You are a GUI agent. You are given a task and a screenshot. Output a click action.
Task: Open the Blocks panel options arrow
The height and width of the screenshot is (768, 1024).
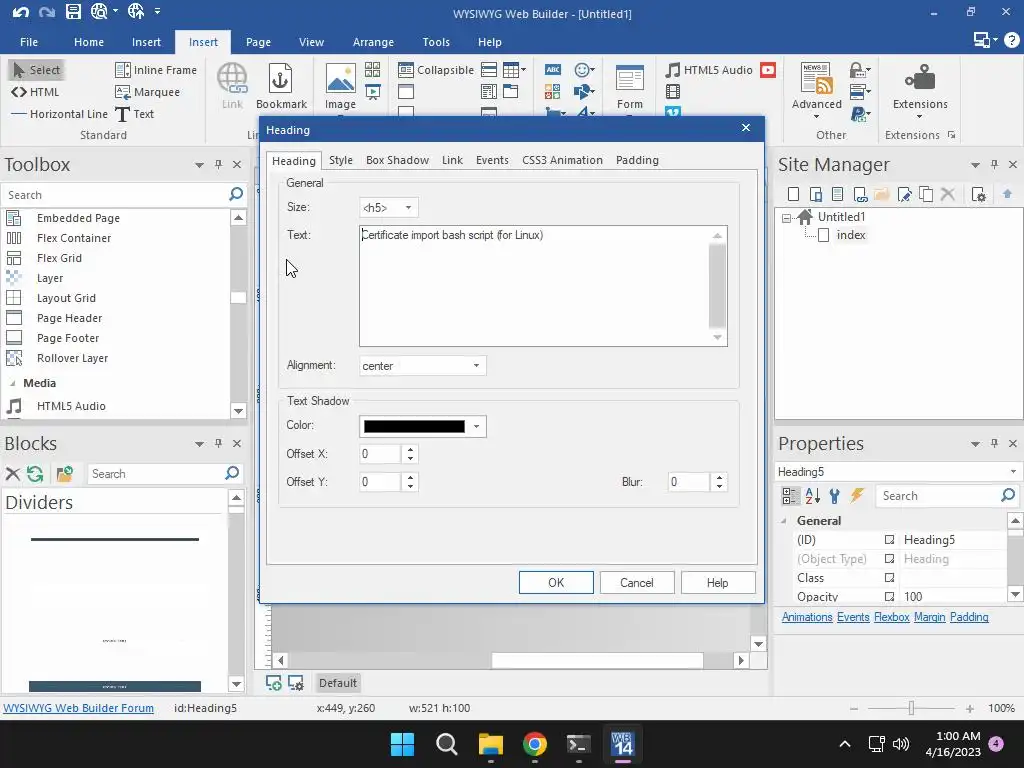(x=199, y=444)
